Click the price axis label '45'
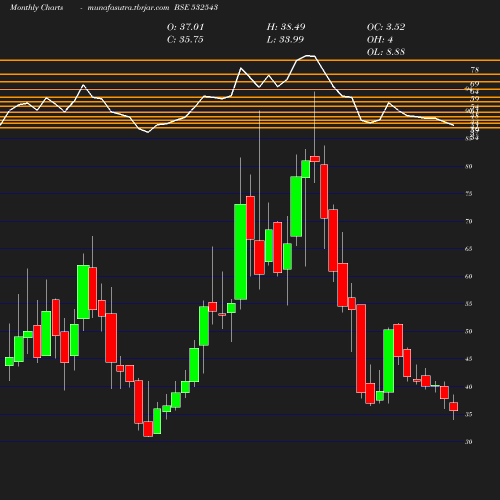The image size is (500, 500). (x=469, y=359)
